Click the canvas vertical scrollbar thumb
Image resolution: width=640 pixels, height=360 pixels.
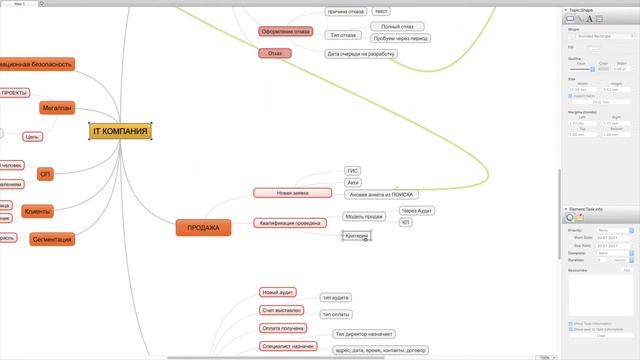[x=560, y=214]
